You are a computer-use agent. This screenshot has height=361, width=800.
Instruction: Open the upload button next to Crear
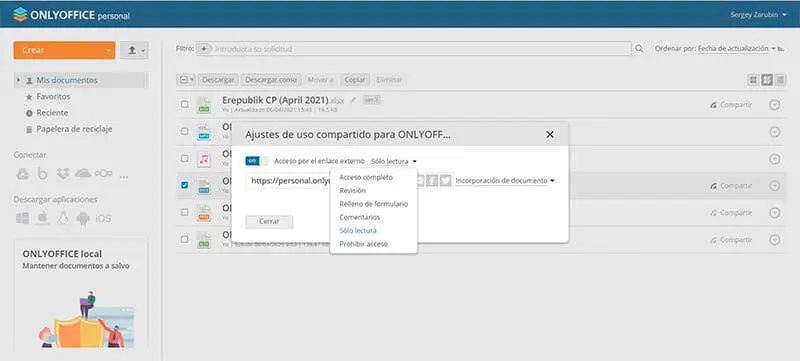click(x=135, y=50)
